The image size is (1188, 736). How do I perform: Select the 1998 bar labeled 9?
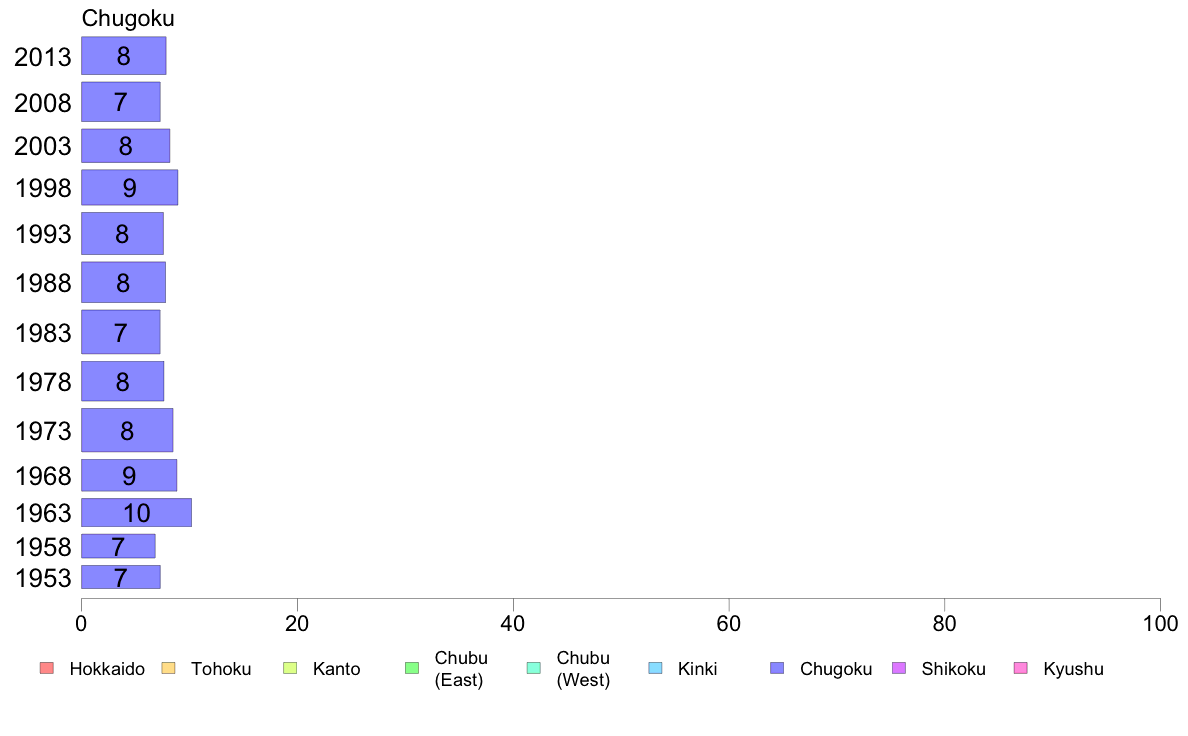130,187
